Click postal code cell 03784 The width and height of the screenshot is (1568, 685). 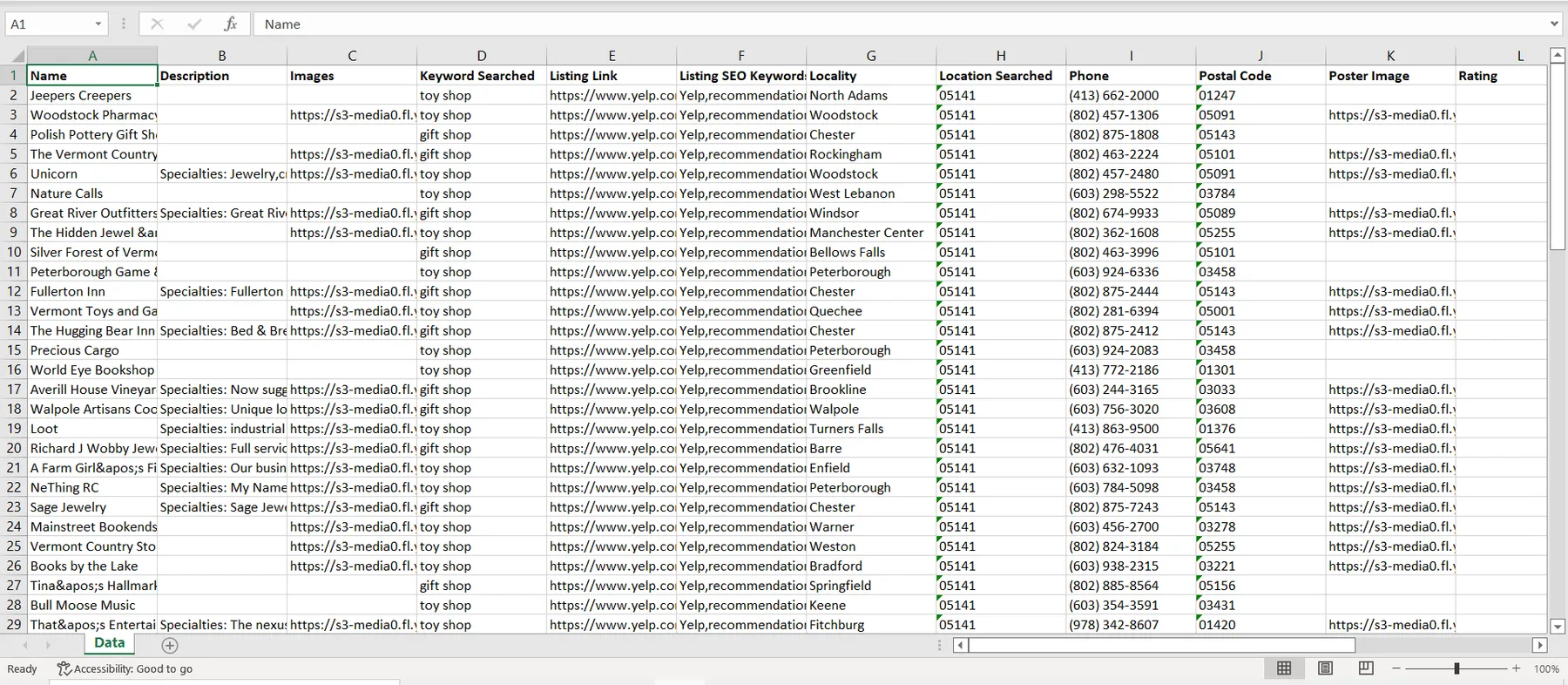pyautogui.click(x=1260, y=193)
